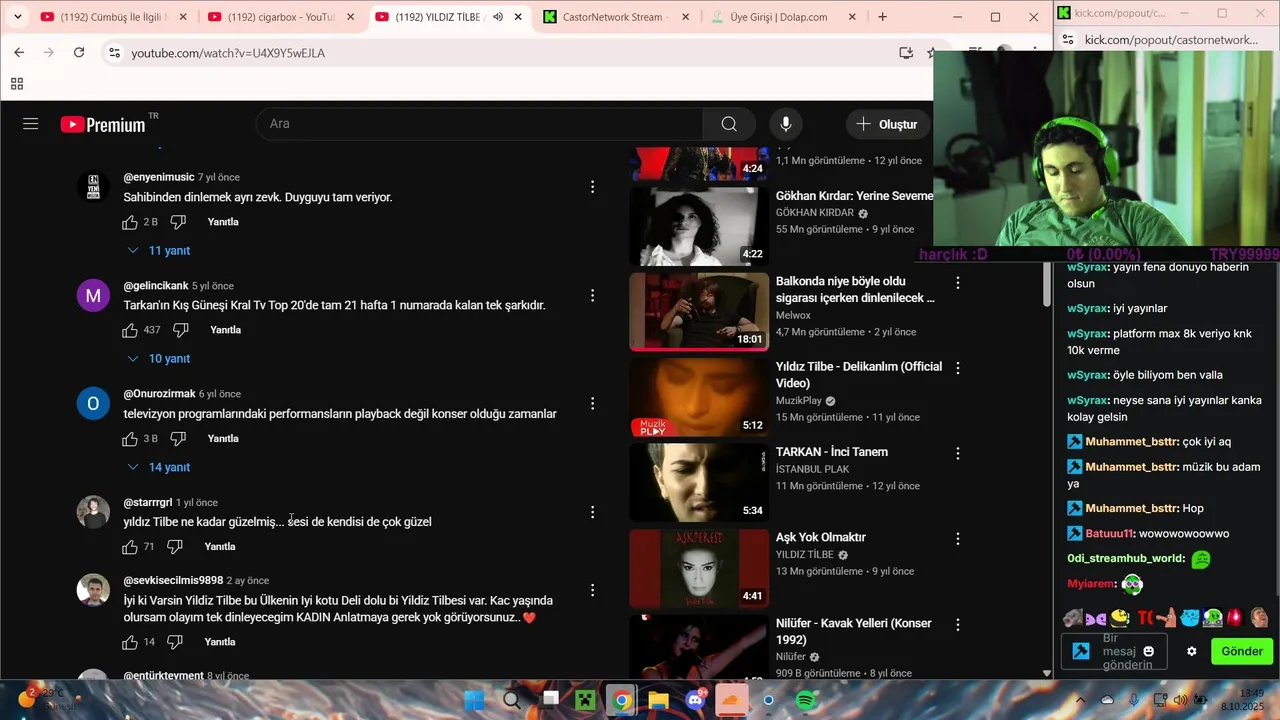
Task: Open options for @Onurozirmak comment
Action: (592, 403)
